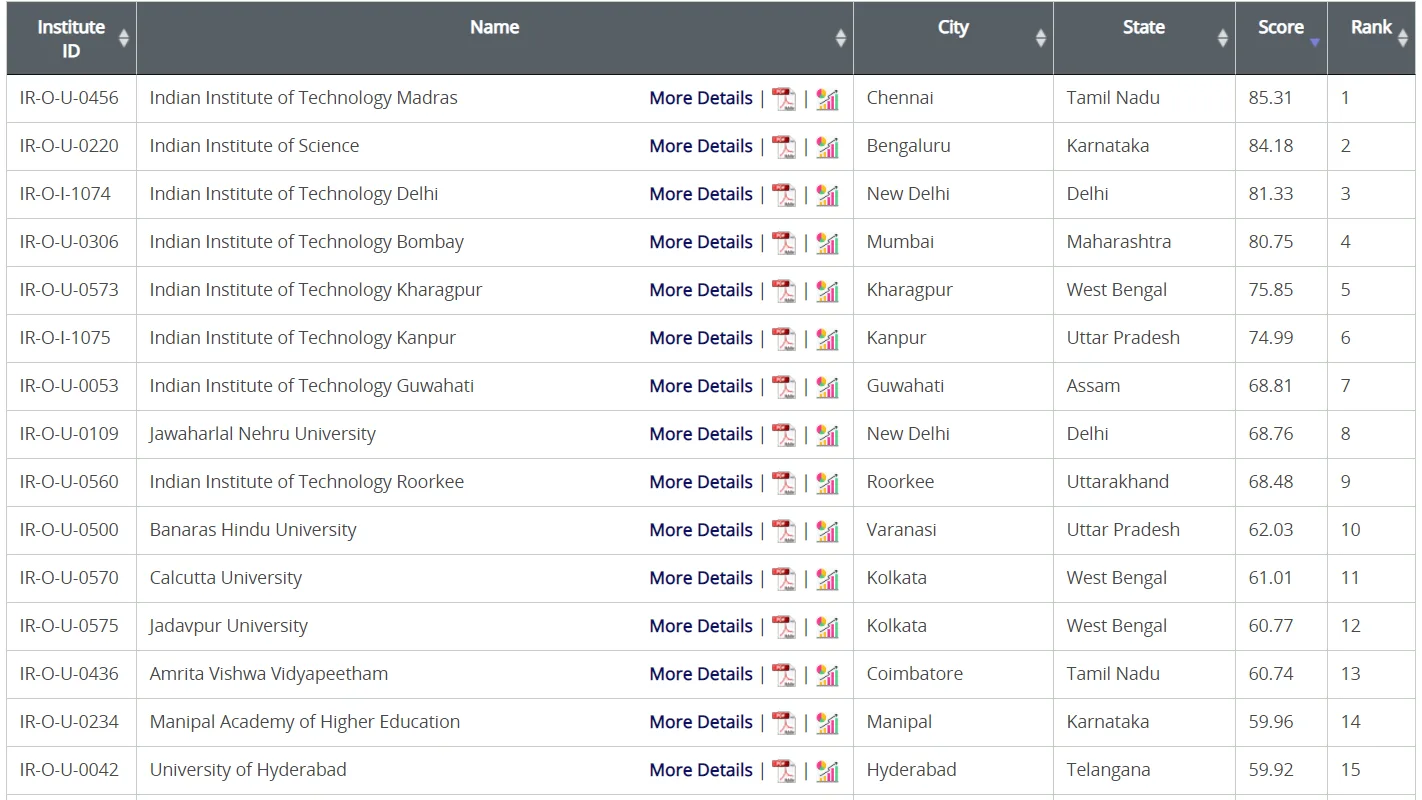This screenshot has height=800, width=1422.
Task: Open the PDF icon for Jawaharlal Nehru University
Action: pos(785,435)
